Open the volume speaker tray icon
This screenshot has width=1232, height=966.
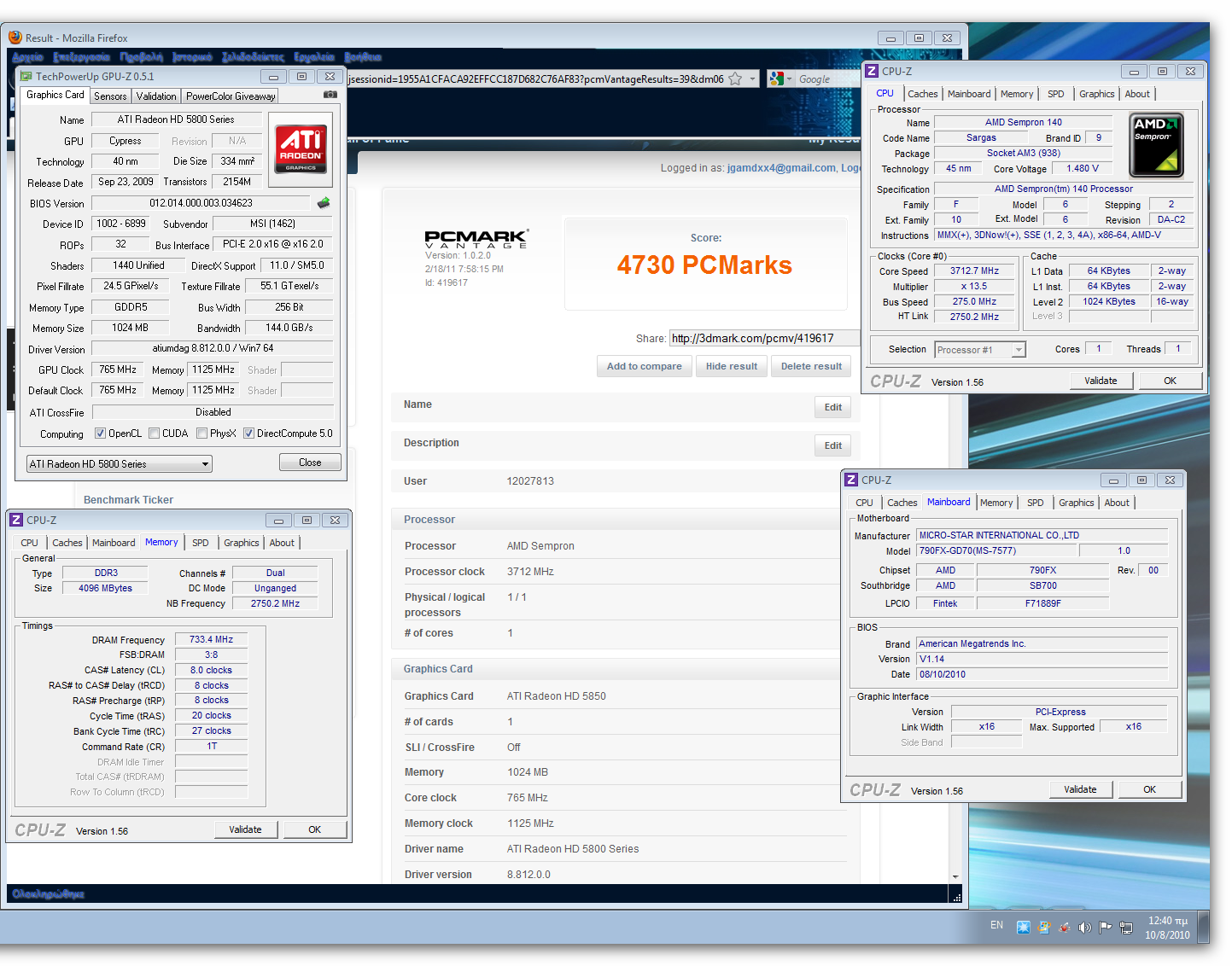[x=1084, y=928]
